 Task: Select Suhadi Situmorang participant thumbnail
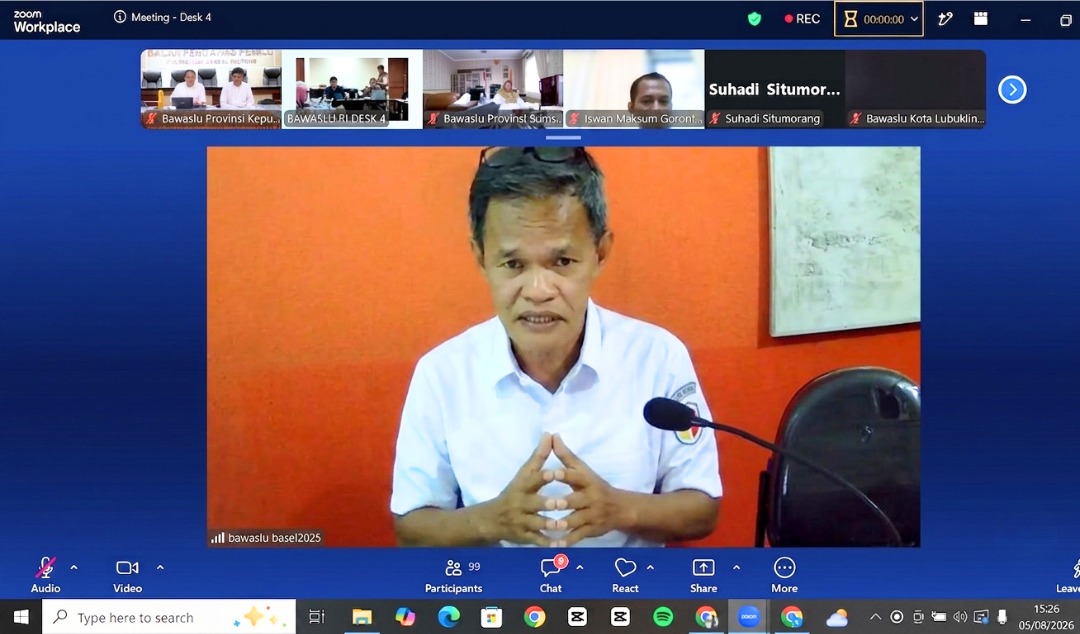pyautogui.click(x=775, y=89)
